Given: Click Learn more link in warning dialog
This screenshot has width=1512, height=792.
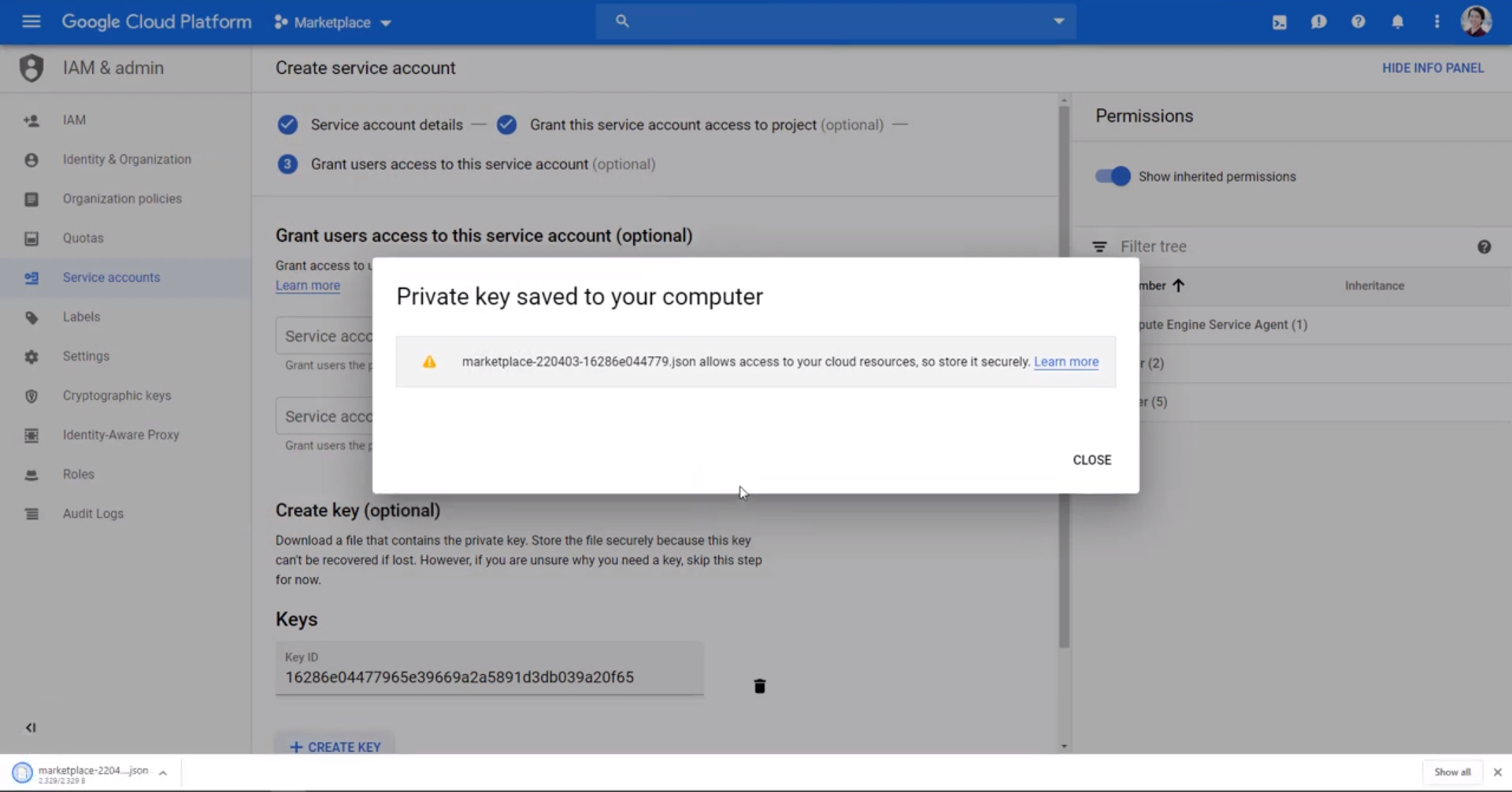Looking at the screenshot, I should click(1065, 361).
